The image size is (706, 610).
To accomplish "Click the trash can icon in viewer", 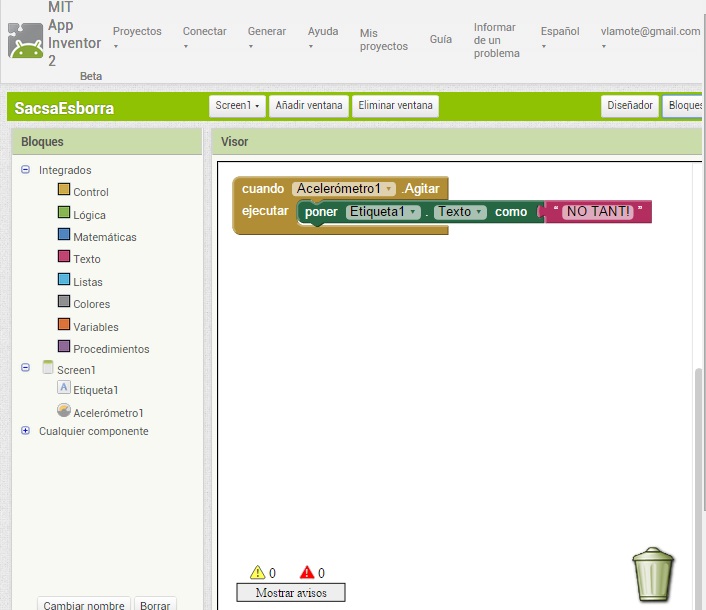I will 652,574.
